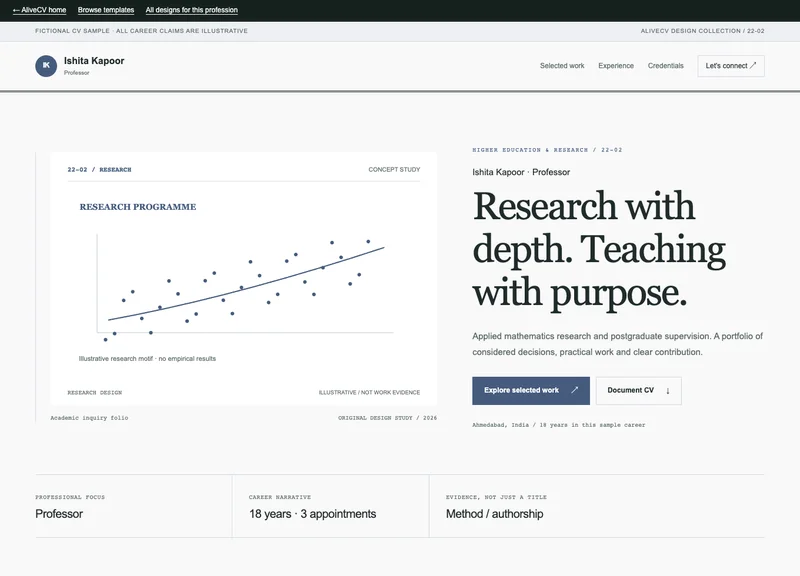
Task: Click Explore selected work button
Action: click(531, 390)
